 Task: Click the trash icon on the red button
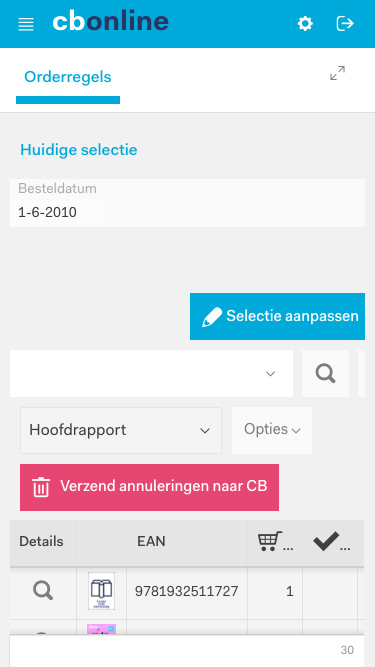(x=41, y=487)
